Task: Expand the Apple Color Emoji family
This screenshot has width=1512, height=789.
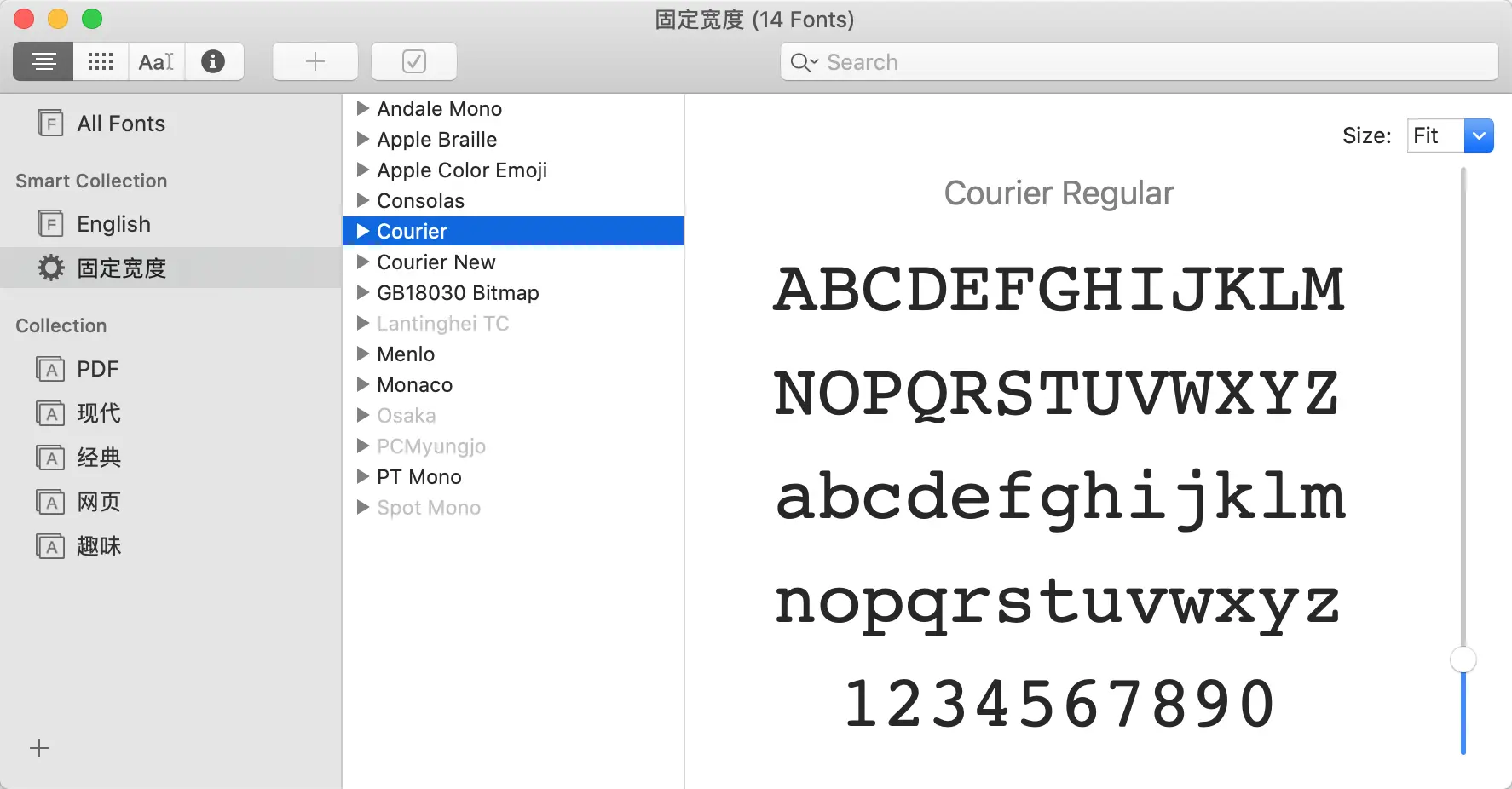Action: (363, 170)
